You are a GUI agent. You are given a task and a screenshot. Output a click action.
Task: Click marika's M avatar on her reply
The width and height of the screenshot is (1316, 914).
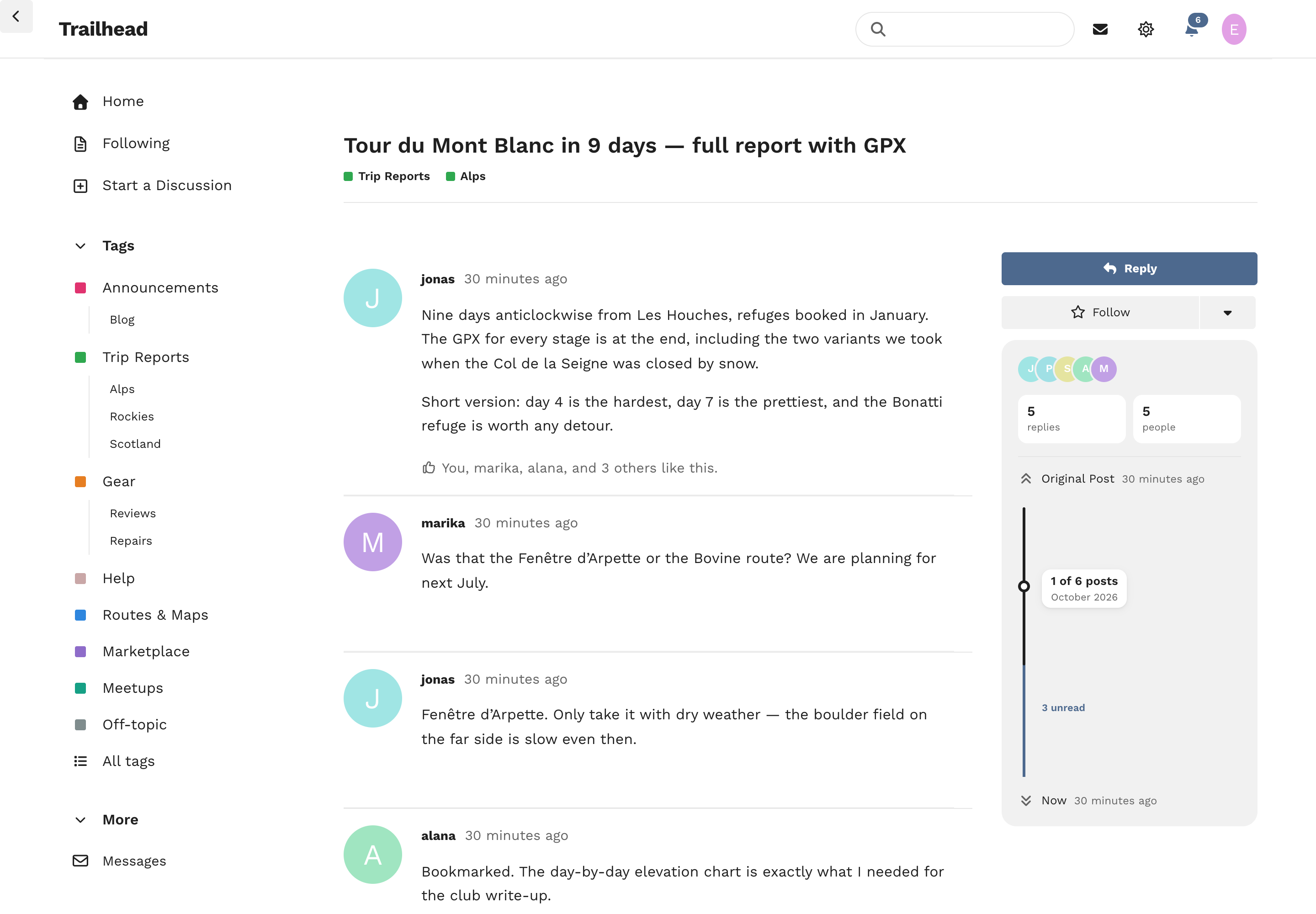tap(373, 542)
